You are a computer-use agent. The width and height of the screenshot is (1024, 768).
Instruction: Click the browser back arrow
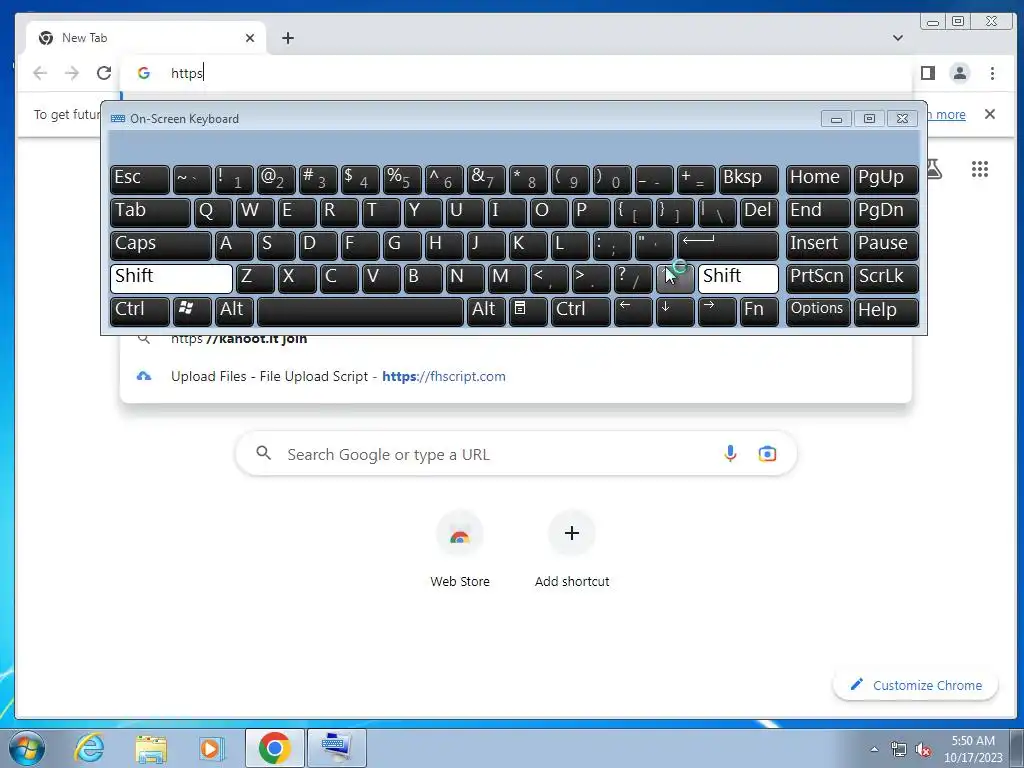(x=40, y=73)
